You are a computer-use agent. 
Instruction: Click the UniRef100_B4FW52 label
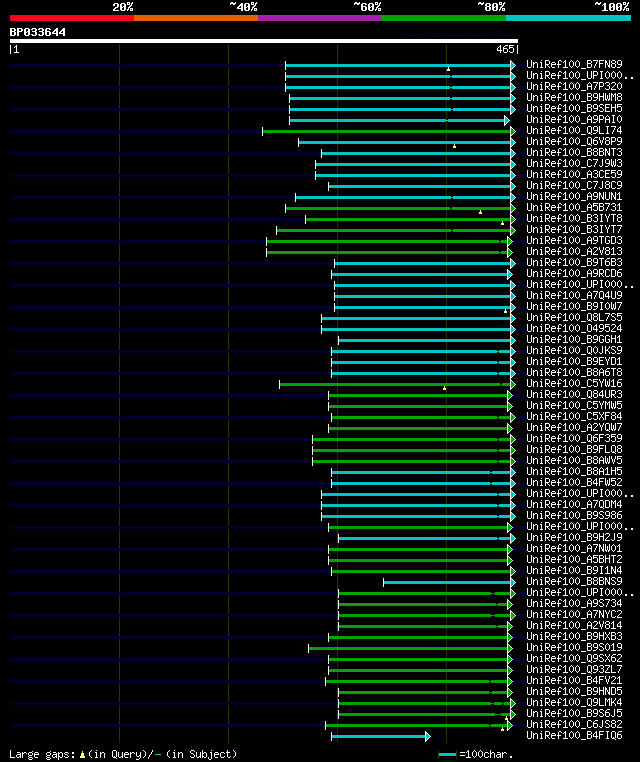[x=574, y=483]
